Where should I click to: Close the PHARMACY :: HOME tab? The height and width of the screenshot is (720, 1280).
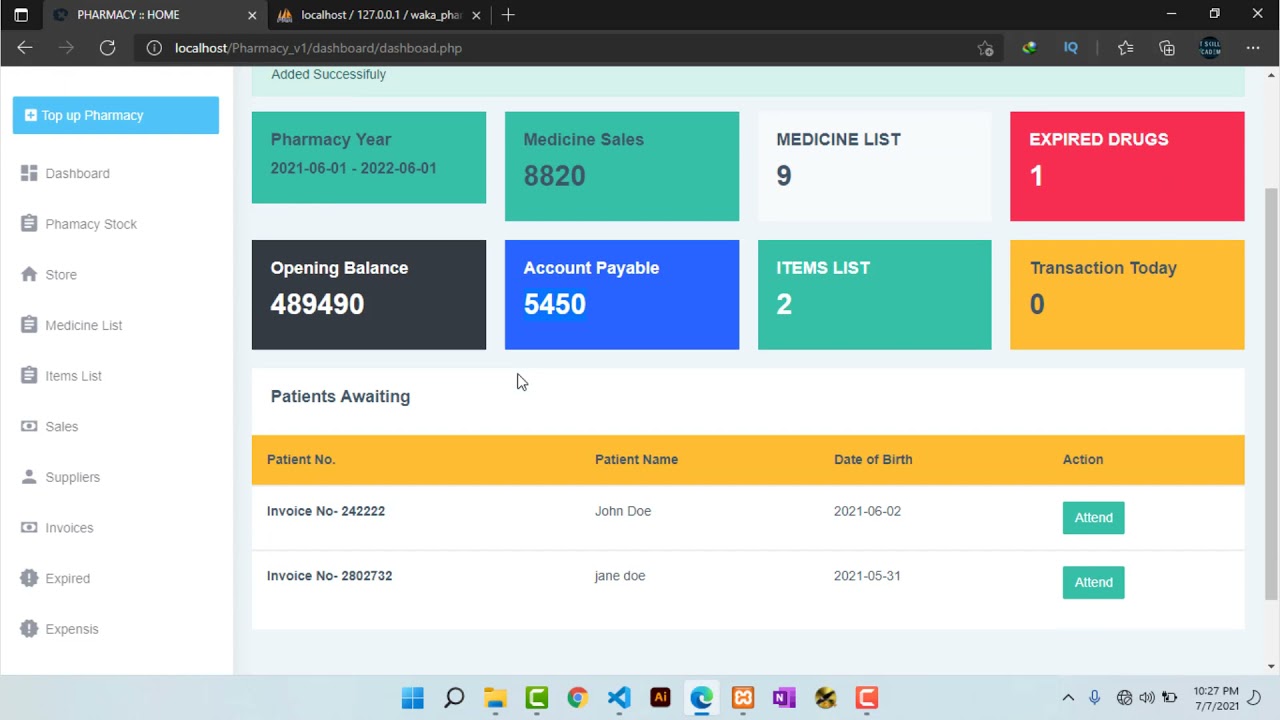(252, 15)
